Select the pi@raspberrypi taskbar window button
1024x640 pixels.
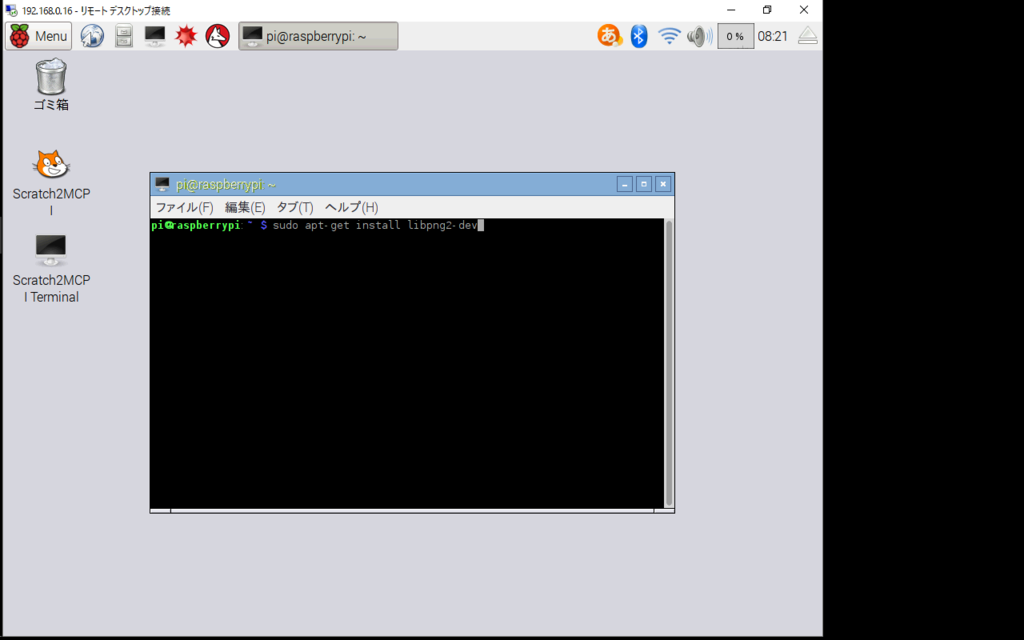(x=318, y=36)
